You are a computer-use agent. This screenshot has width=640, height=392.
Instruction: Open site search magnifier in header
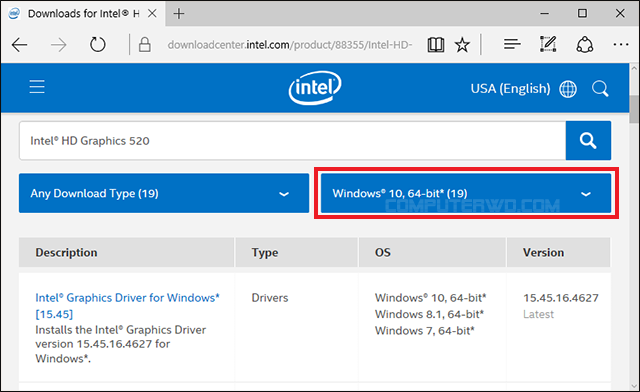pyautogui.click(x=600, y=88)
